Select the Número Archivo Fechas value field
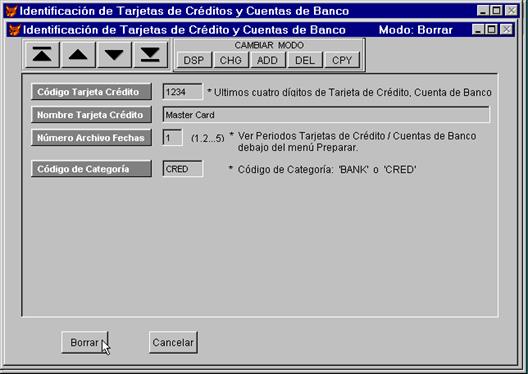 pos(172,137)
